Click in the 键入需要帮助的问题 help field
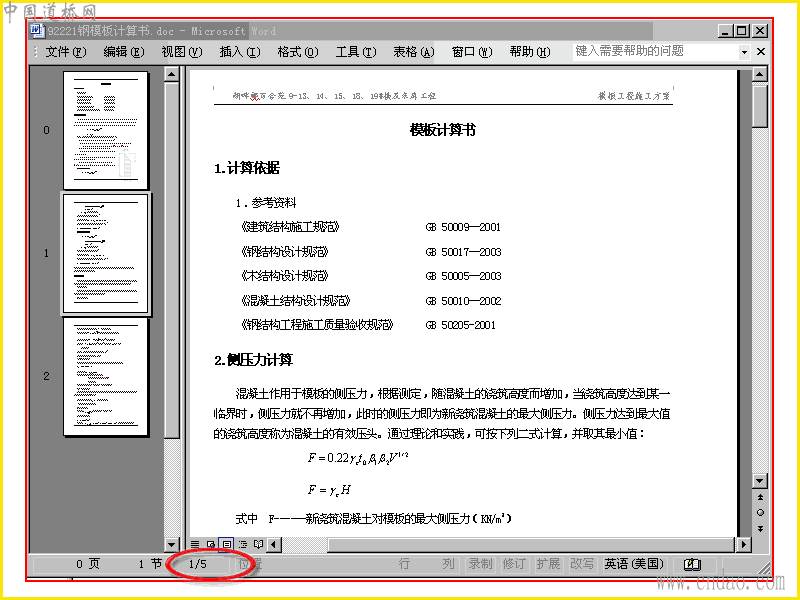Image resolution: width=800 pixels, height=600 pixels. coord(656,52)
